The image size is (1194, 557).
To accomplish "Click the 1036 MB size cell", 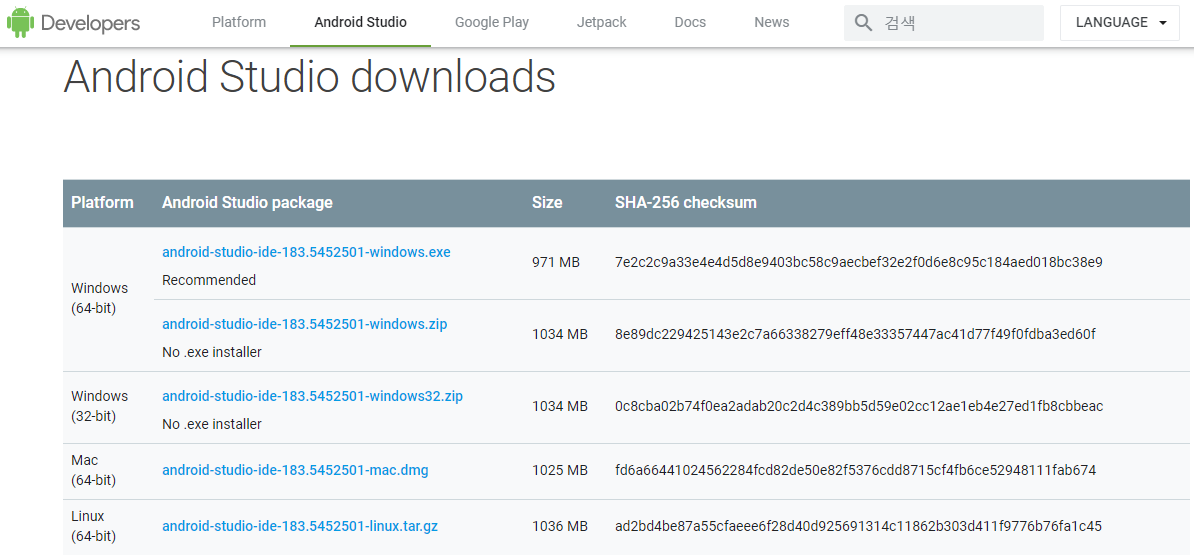I will pos(560,526).
